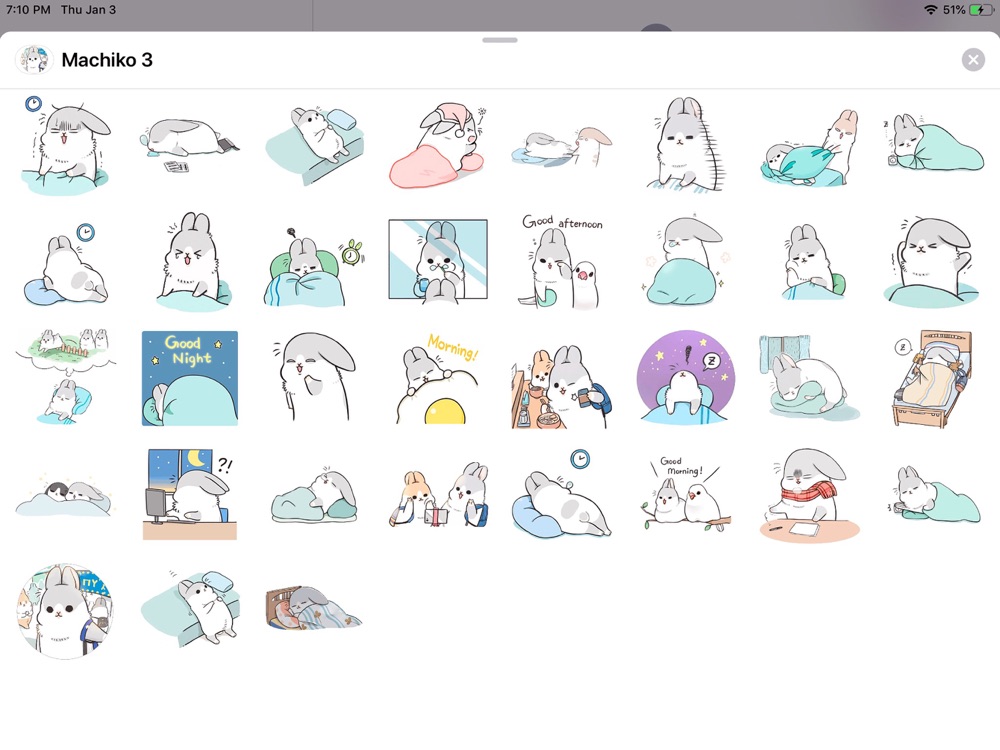Viewport: 1000px width, 750px height.
Task: Pick rabbit at computer with ?! at night
Action: pos(190,494)
